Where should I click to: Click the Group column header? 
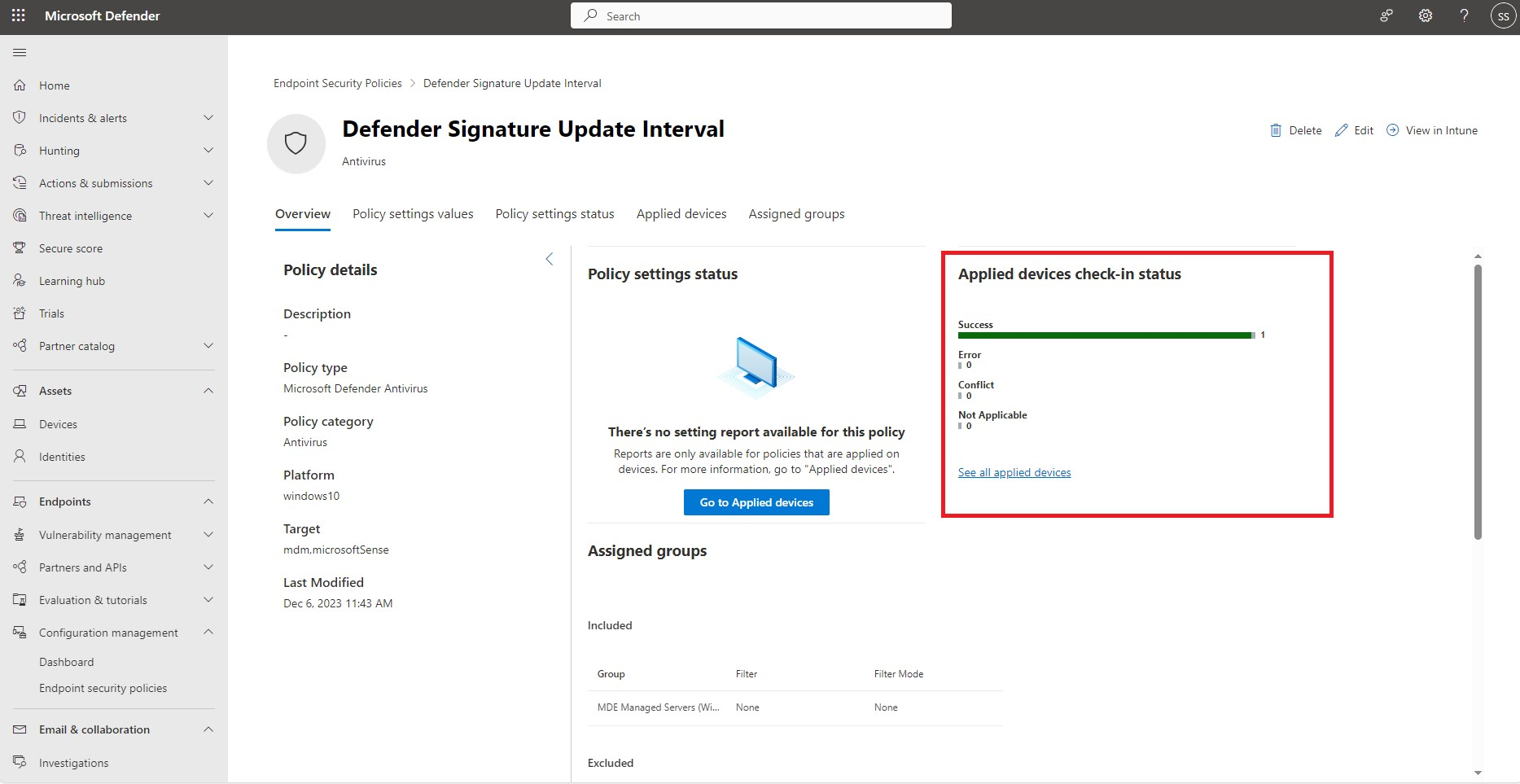pos(611,674)
